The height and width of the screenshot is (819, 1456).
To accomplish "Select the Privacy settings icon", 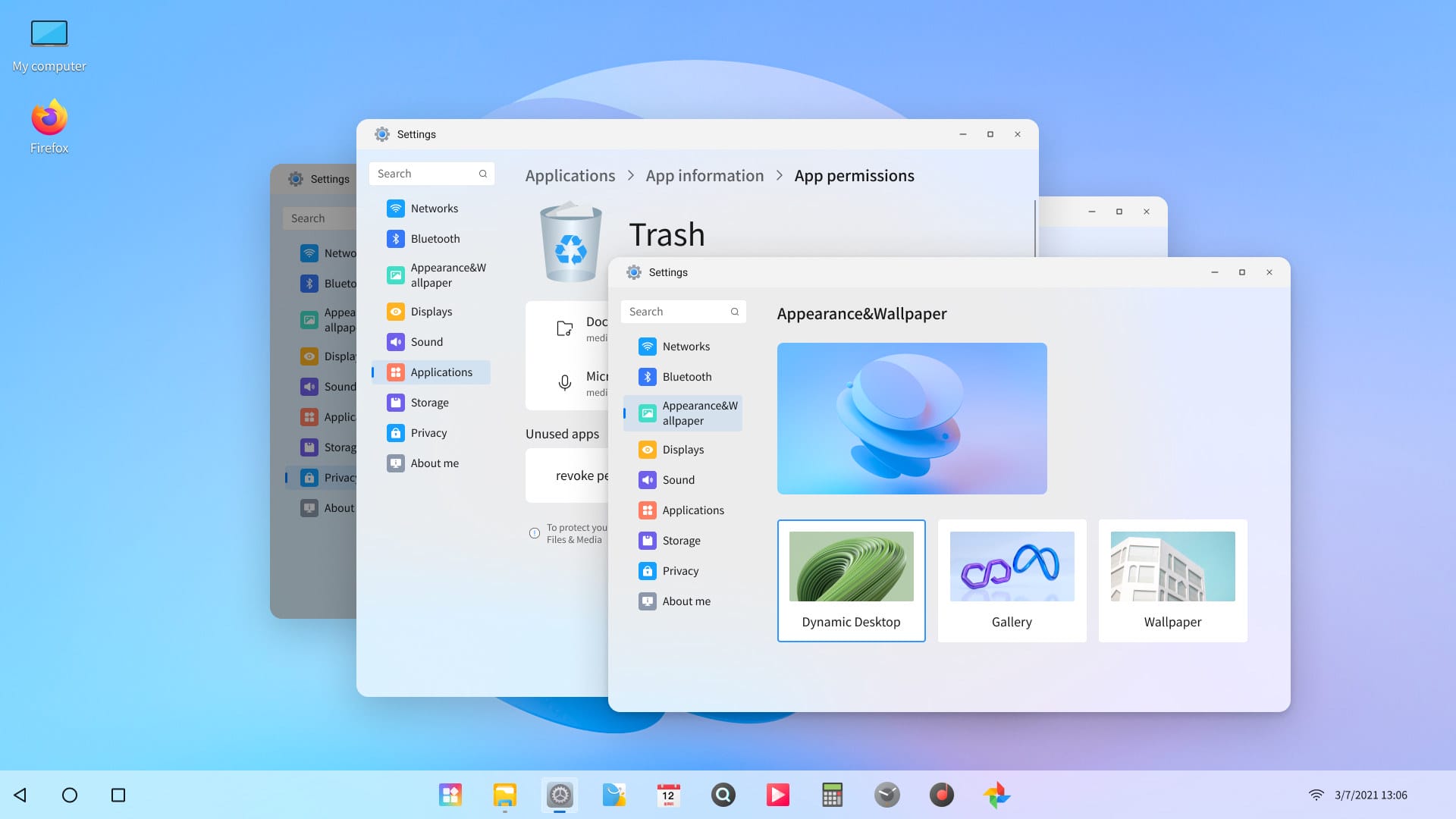I will (647, 570).
